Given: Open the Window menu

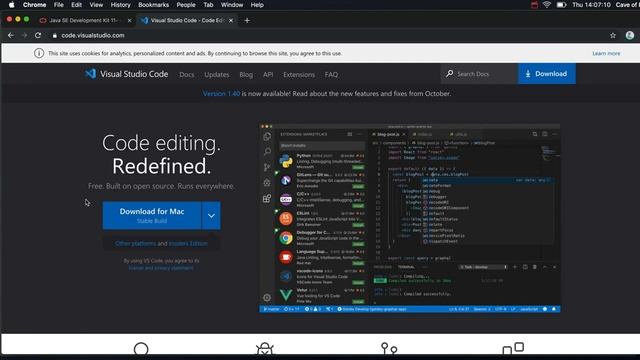Looking at the screenshot, I should [232, 5].
